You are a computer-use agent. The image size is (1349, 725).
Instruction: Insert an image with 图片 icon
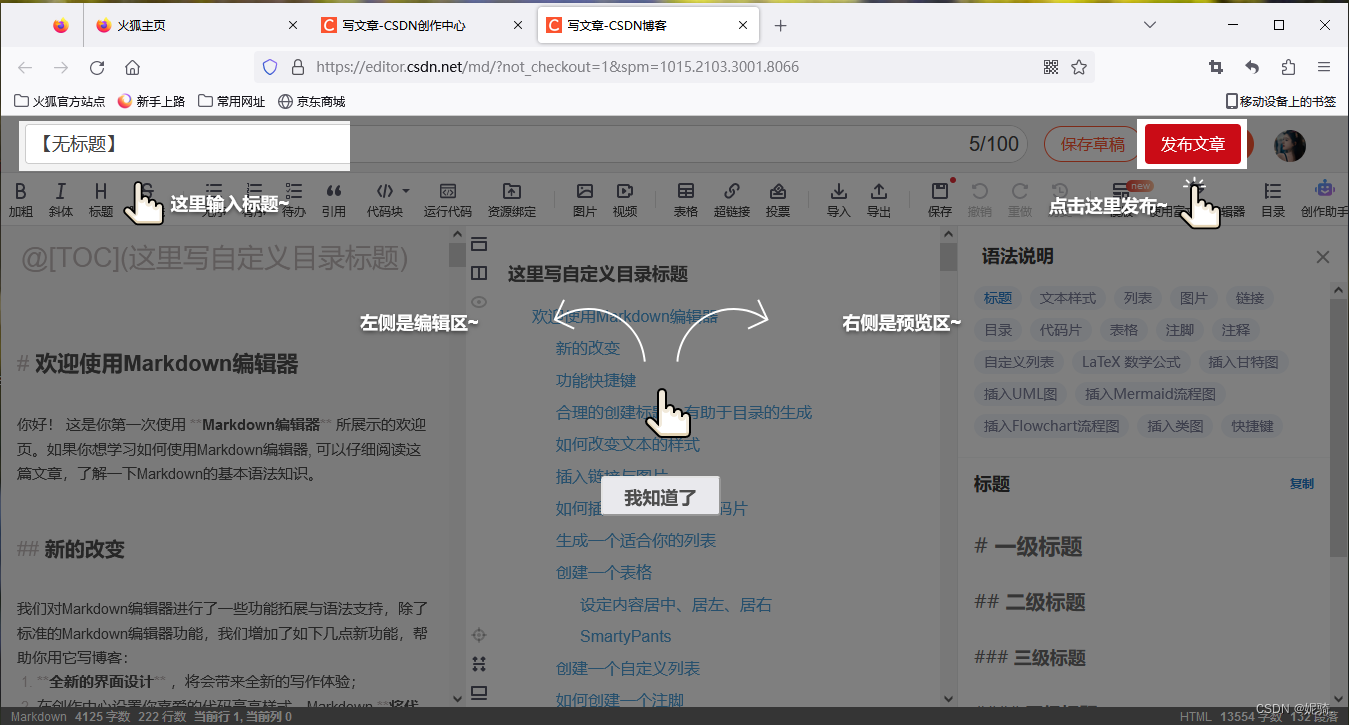pyautogui.click(x=585, y=200)
